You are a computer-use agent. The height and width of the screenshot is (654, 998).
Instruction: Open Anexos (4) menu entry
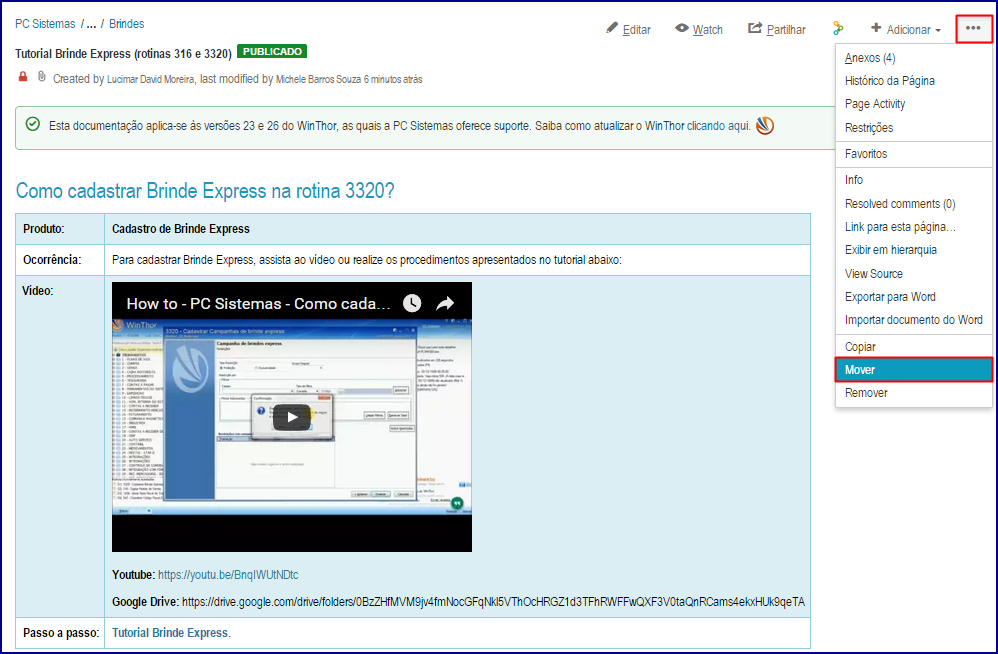pyautogui.click(x=913, y=58)
